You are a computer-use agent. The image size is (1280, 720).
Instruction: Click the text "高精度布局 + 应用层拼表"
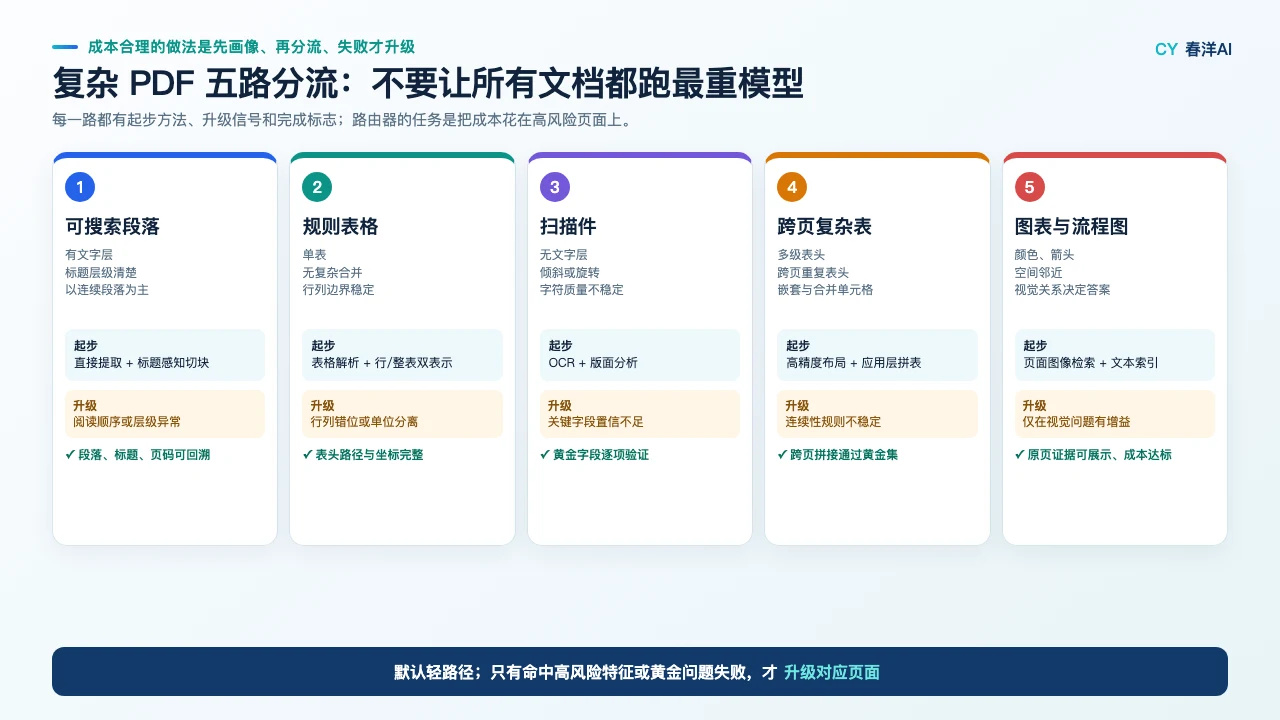click(x=854, y=363)
